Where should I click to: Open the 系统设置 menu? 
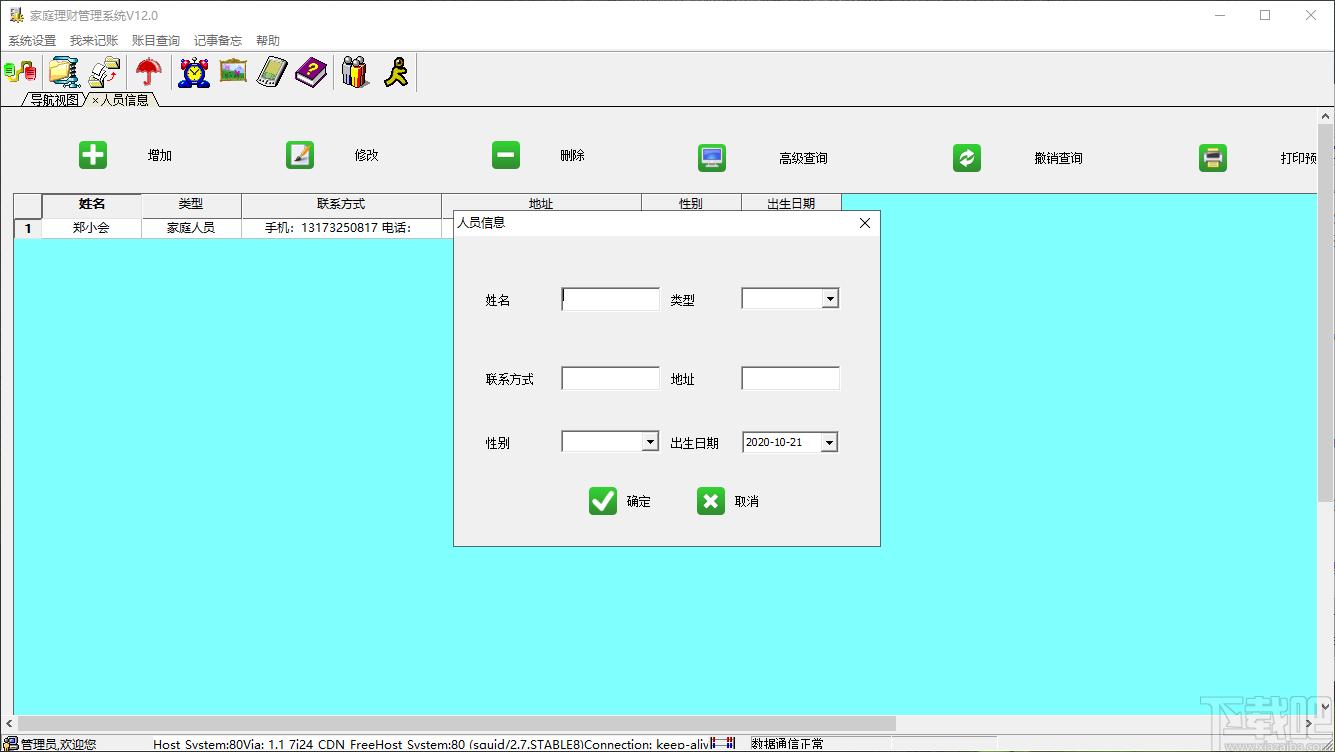coord(32,41)
